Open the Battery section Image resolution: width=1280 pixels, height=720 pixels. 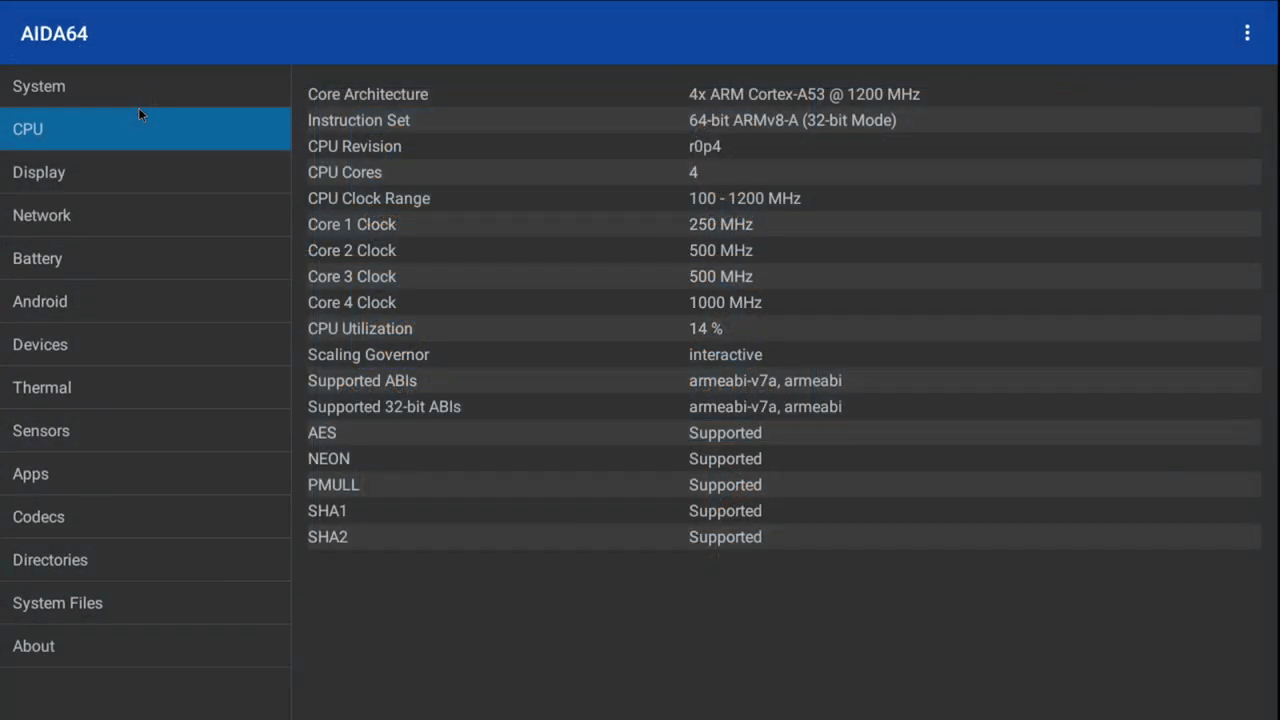tap(145, 258)
